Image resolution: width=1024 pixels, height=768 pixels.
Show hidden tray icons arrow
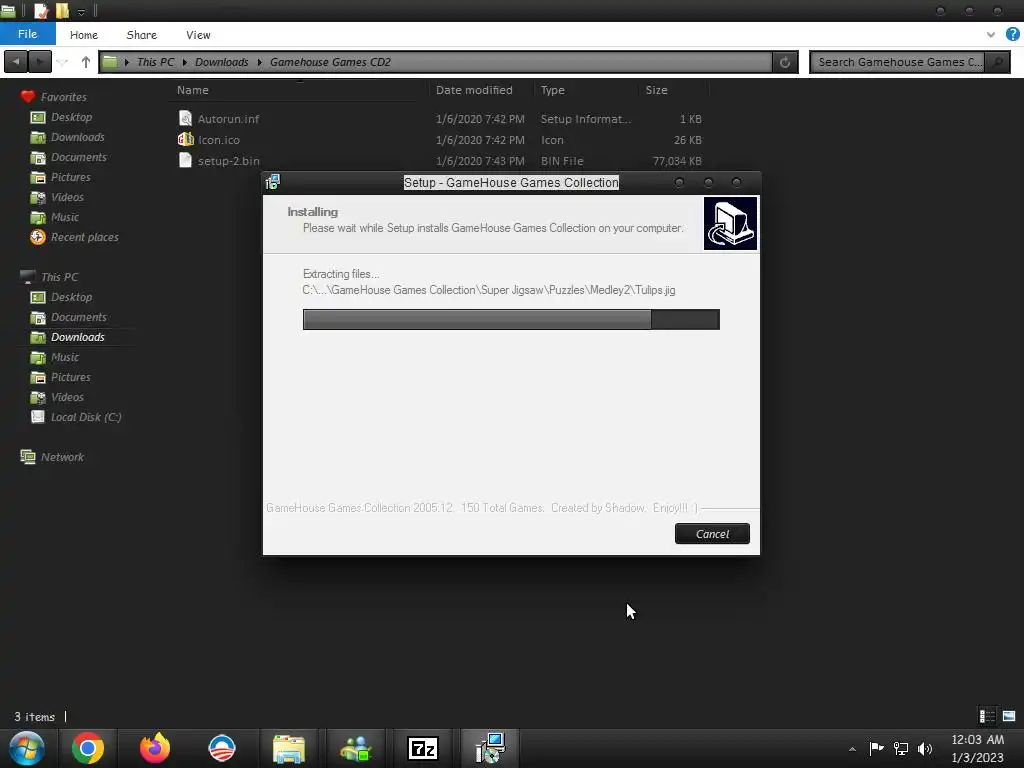tap(852, 749)
